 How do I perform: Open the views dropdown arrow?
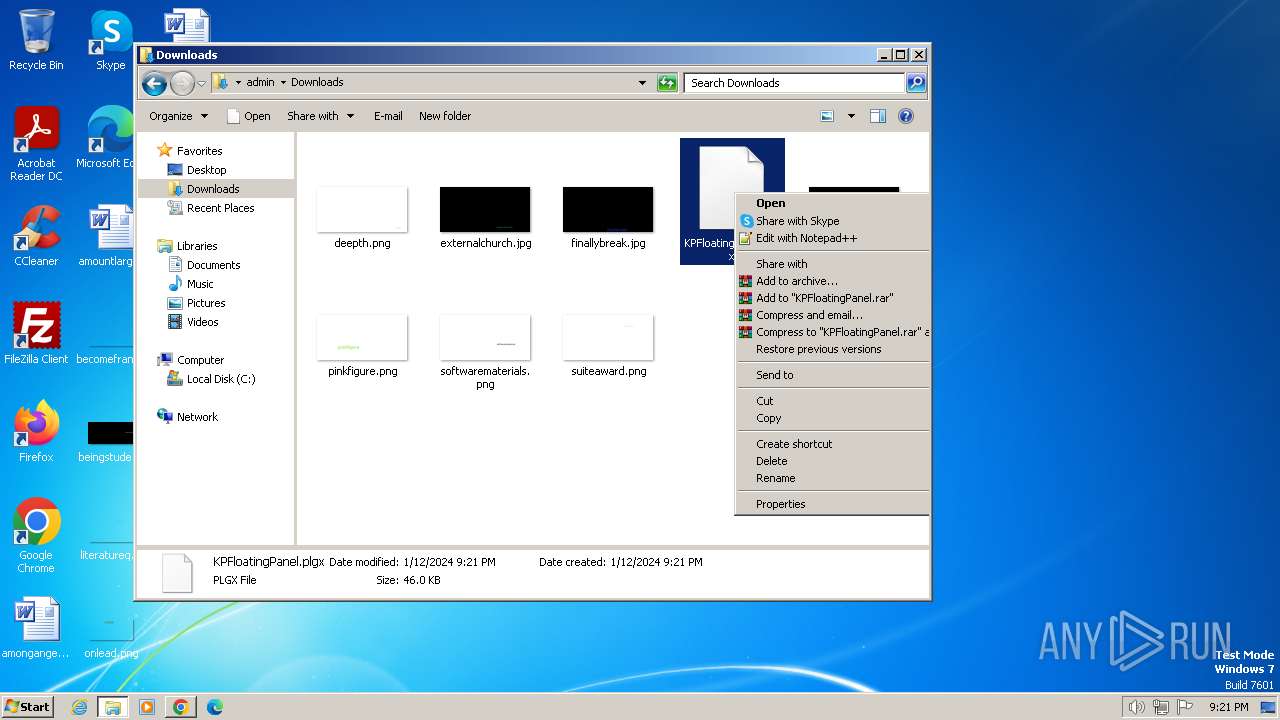[x=851, y=116]
